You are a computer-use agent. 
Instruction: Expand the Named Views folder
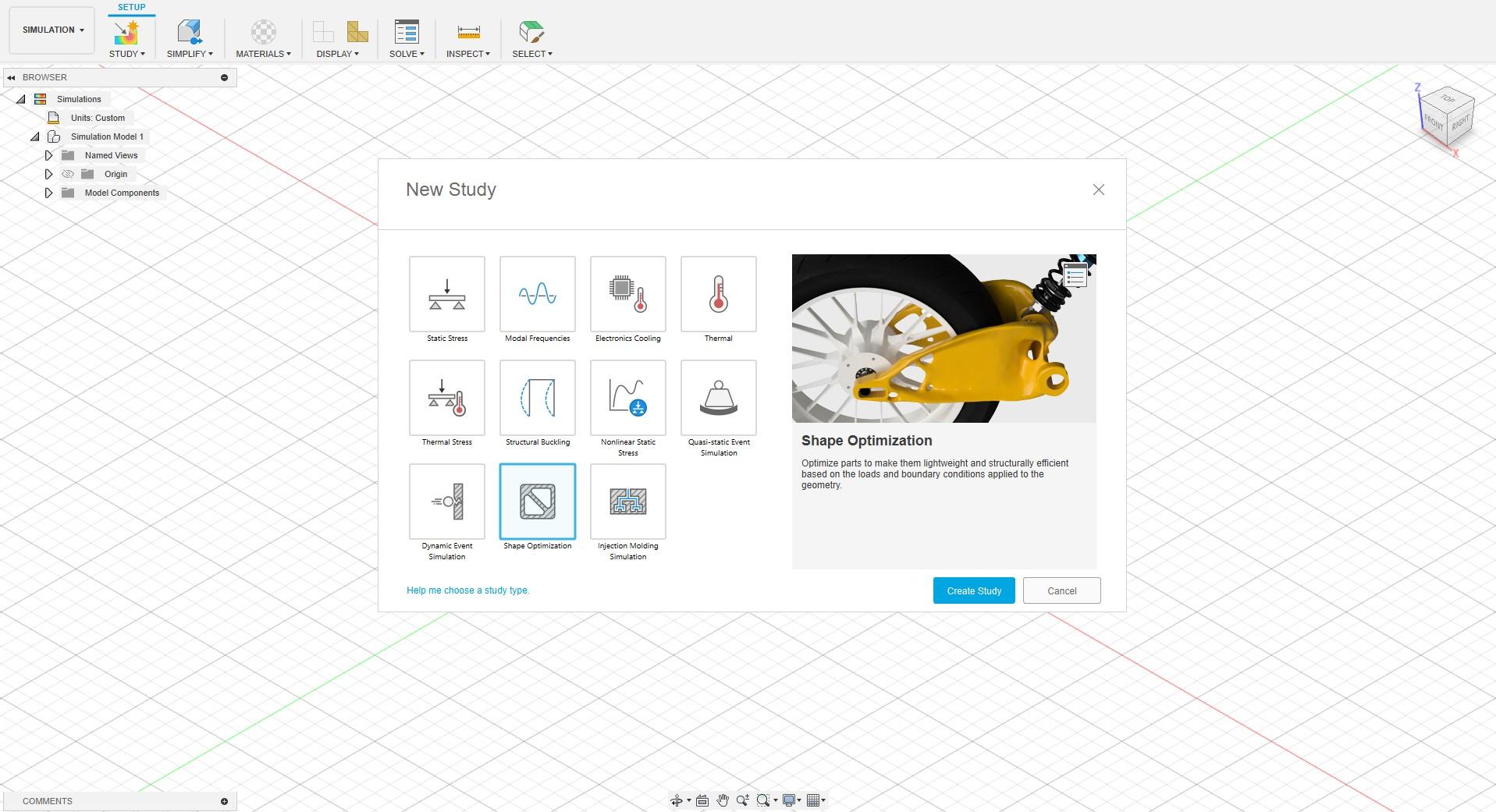[48, 155]
